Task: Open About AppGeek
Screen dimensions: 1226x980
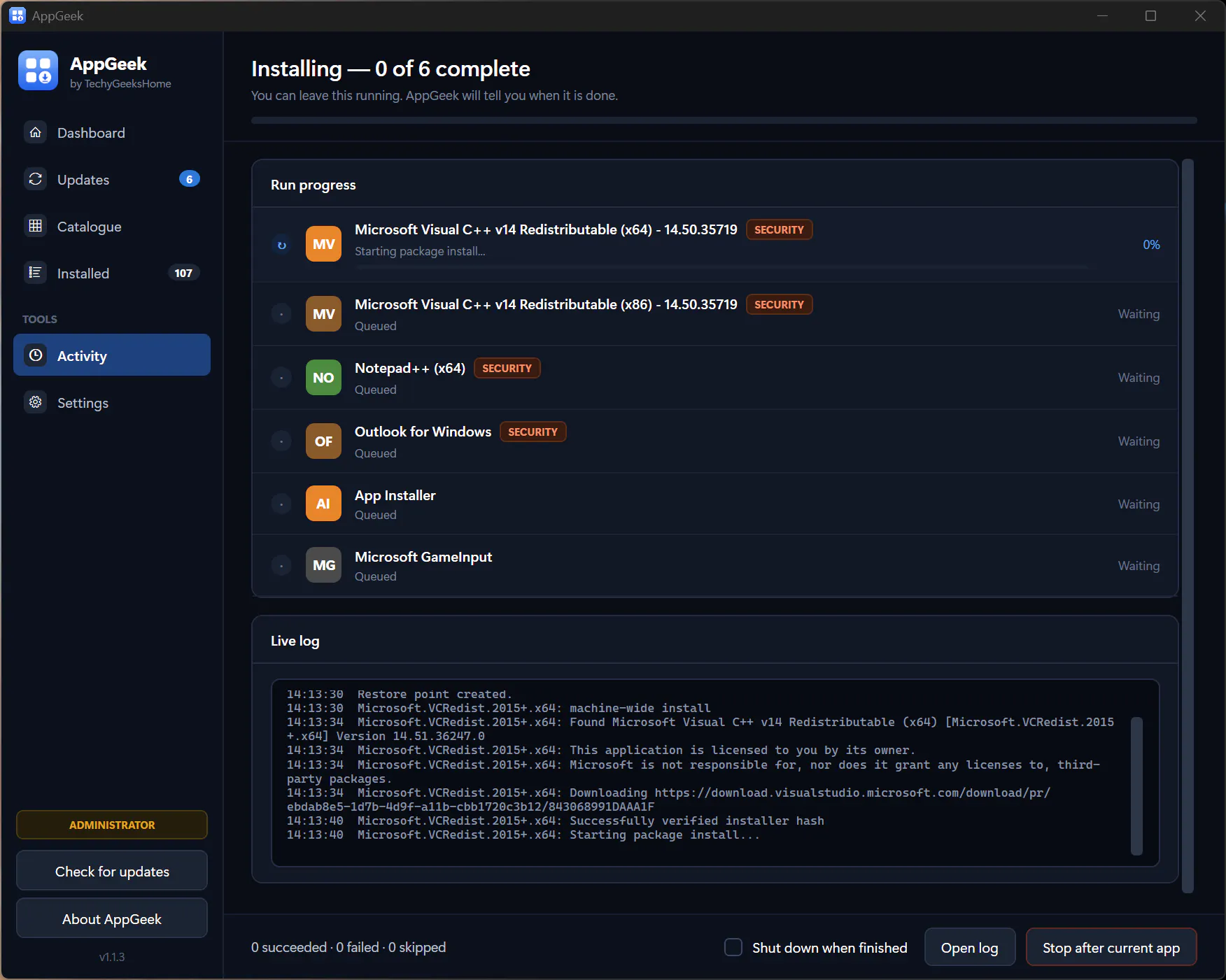Action: [112, 918]
